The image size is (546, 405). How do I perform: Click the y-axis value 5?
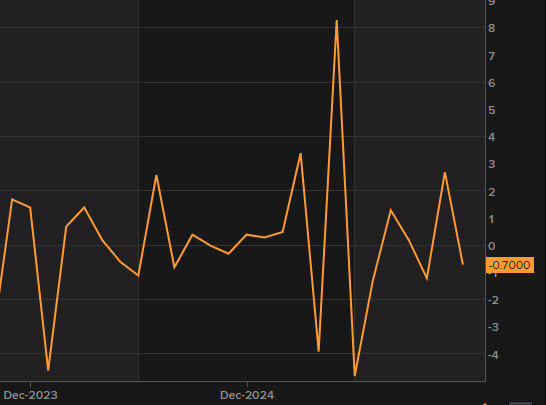tap(492, 110)
